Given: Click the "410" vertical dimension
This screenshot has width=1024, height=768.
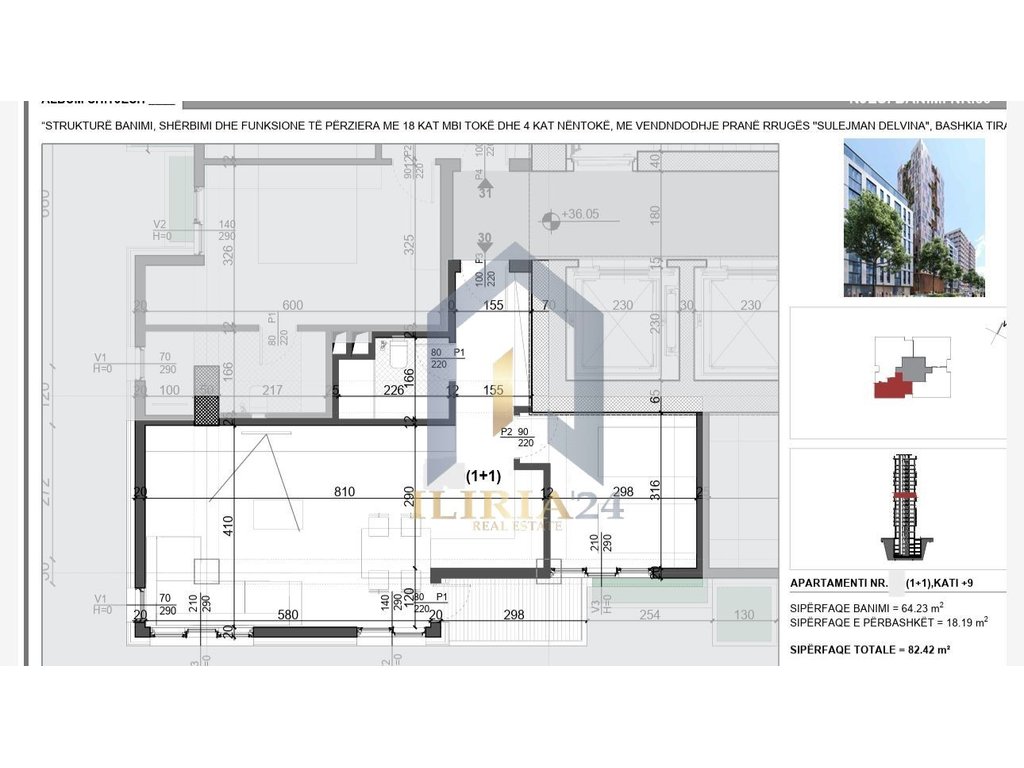Looking at the screenshot, I should (228, 526).
